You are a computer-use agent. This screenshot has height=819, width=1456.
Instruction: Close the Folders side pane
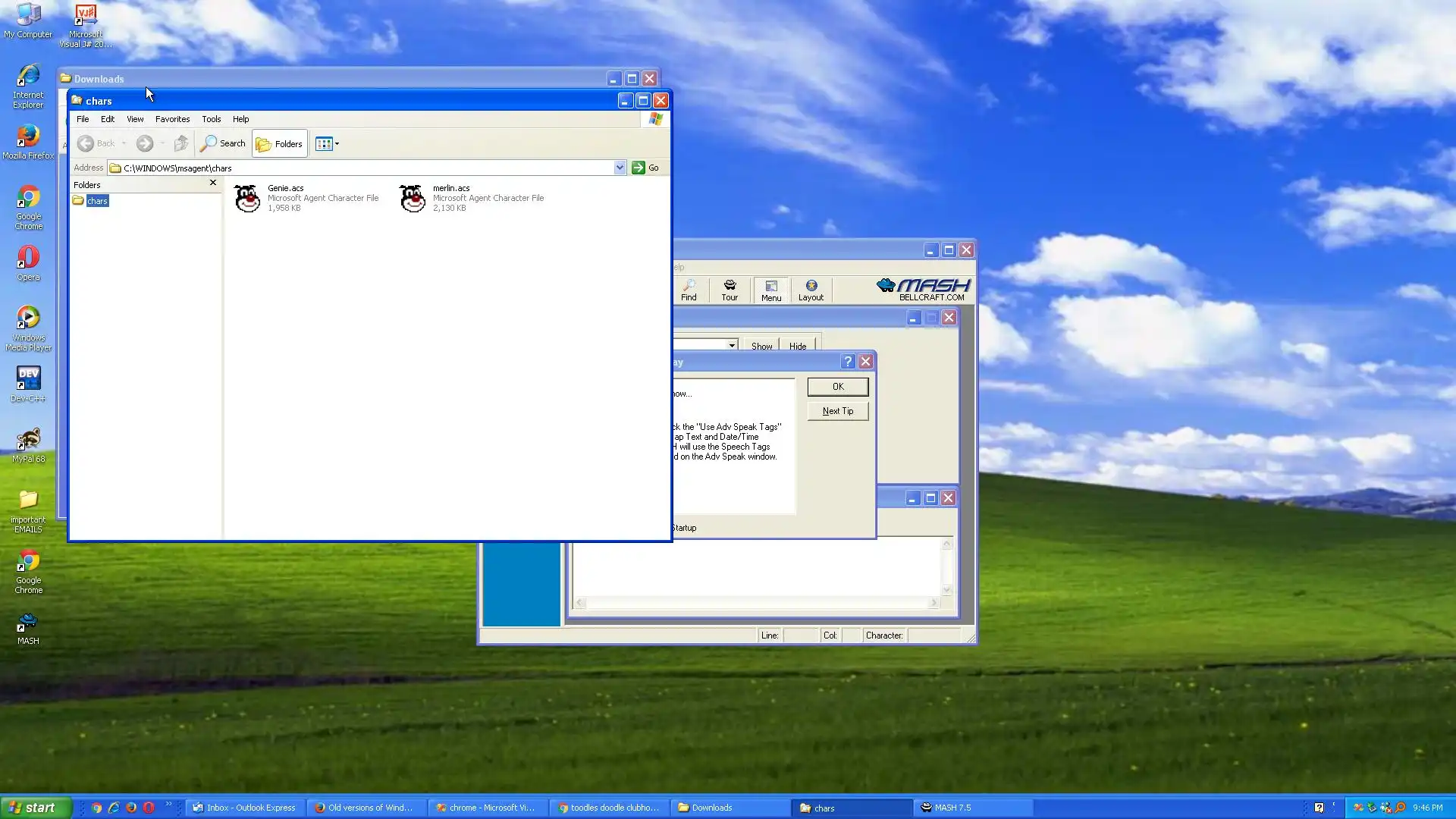(x=213, y=183)
